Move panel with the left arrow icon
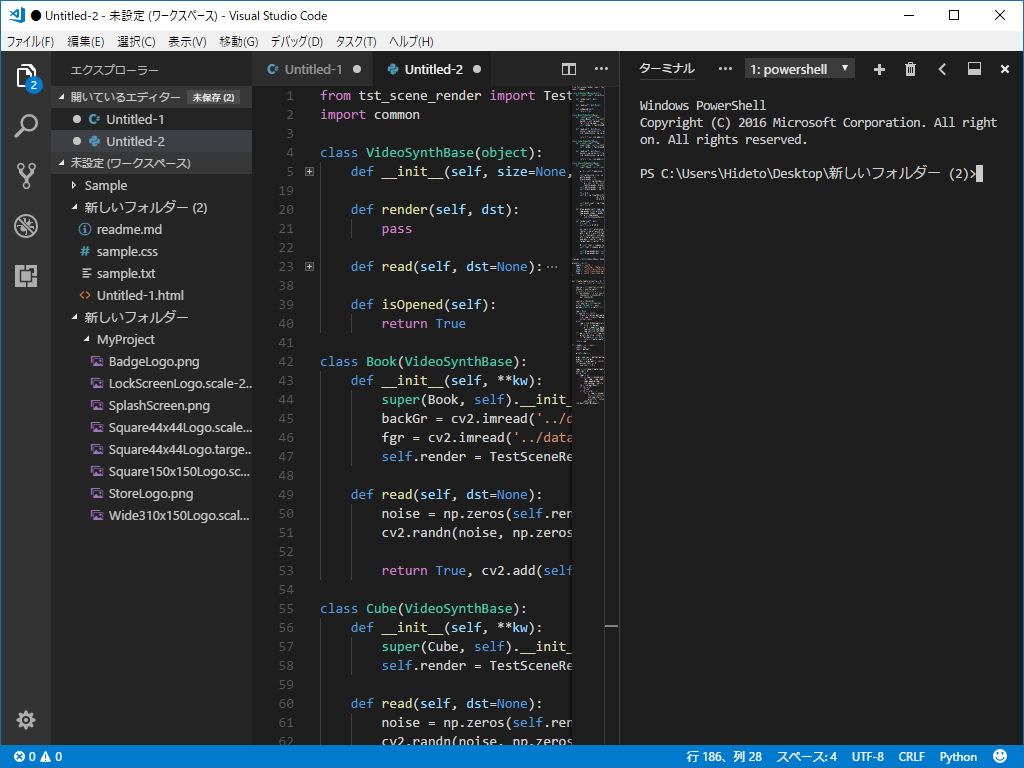 click(x=942, y=69)
